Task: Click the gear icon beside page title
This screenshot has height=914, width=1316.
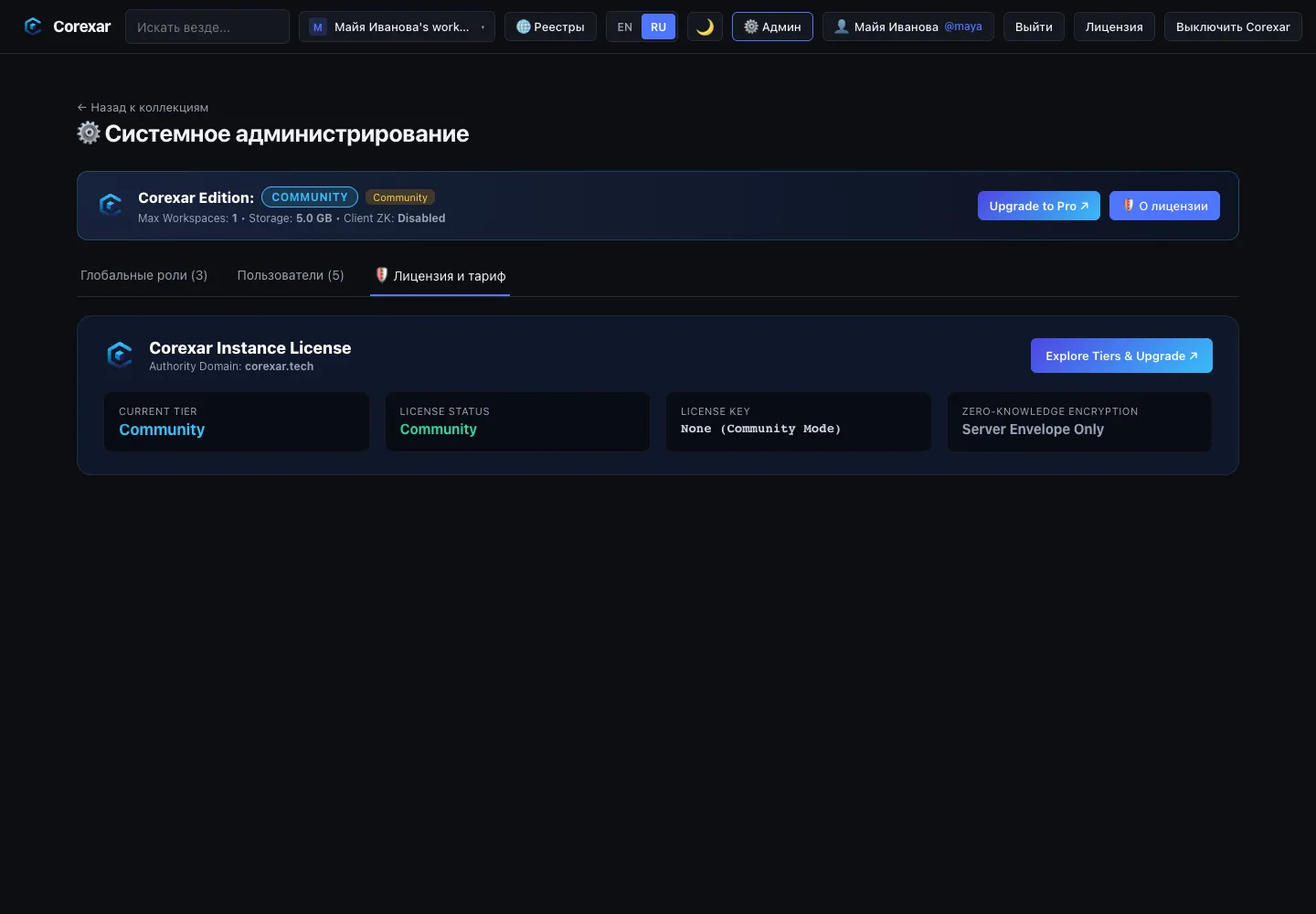Action: pyautogui.click(x=89, y=133)
